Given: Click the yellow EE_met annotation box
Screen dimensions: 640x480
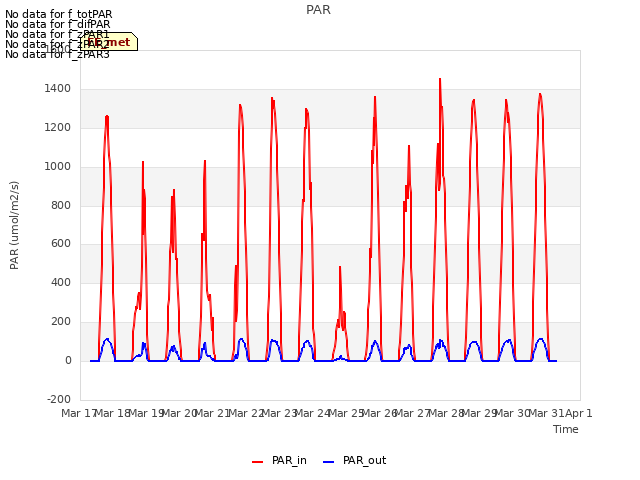Looking at the screenshot, I should point(109,42).
